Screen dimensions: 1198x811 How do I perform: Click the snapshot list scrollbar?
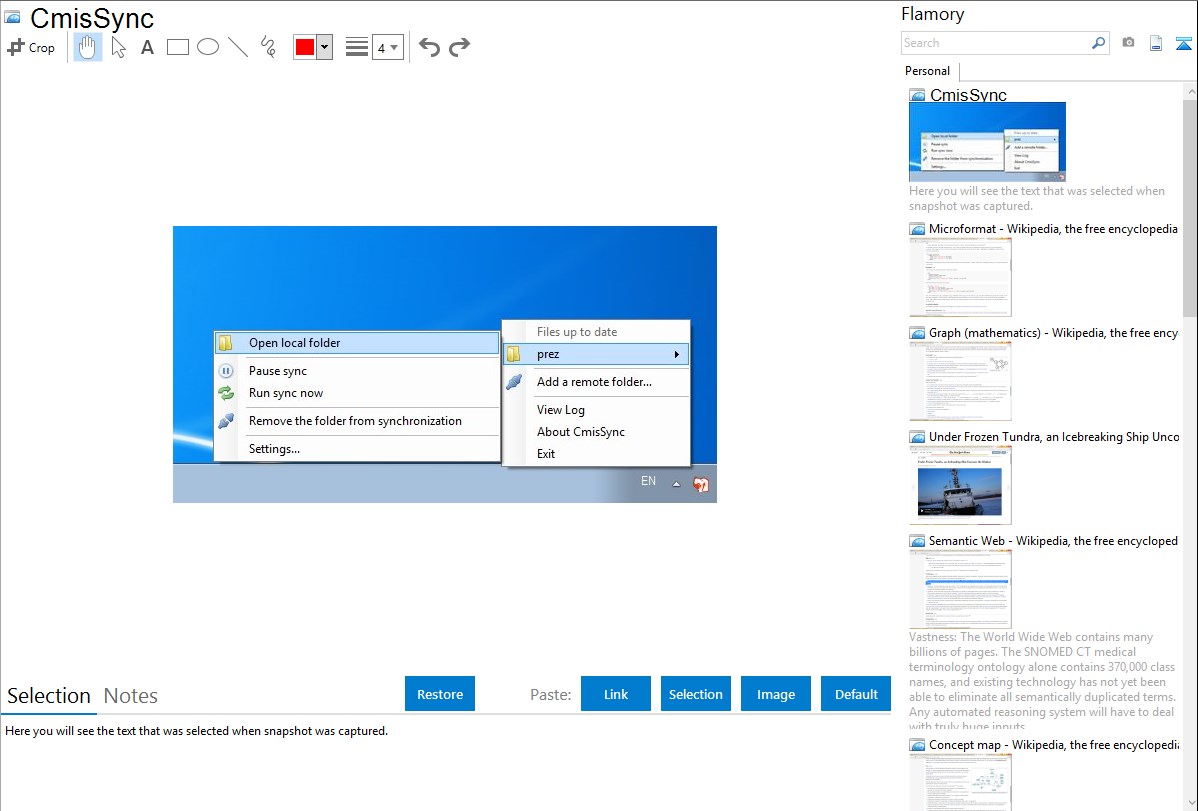click(1190, 208)
